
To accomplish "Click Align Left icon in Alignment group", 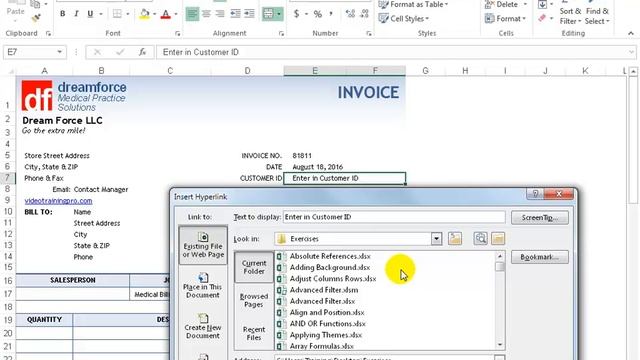I will pos(192,14).
